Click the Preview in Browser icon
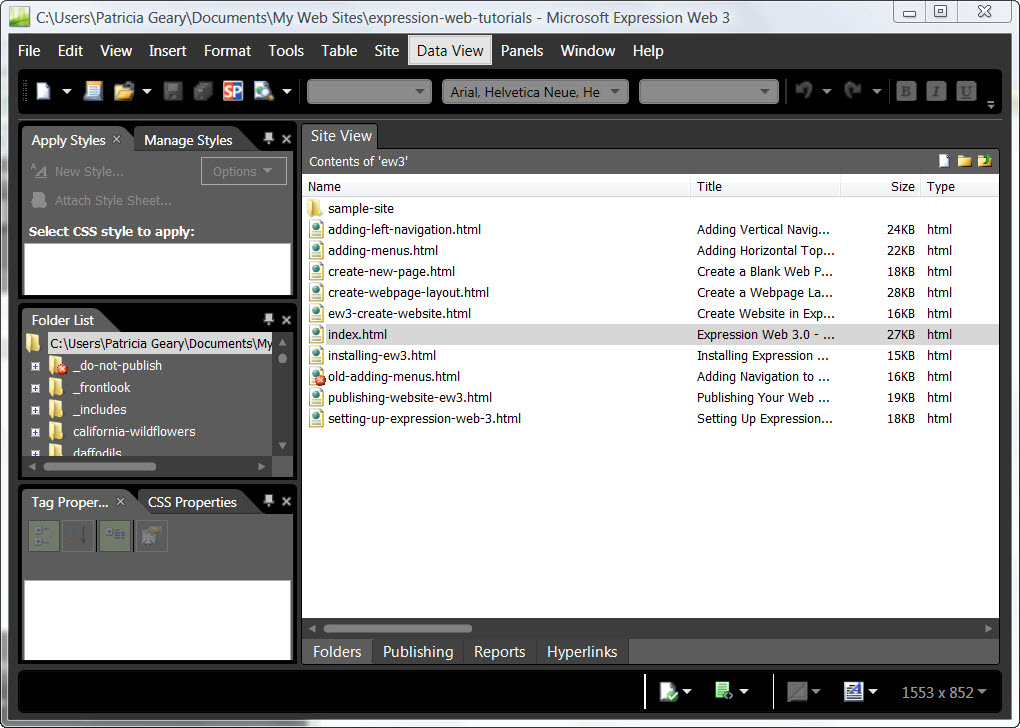Image resolution: width=1020 pixels, height=728 pixels. (x=263, y=91)
